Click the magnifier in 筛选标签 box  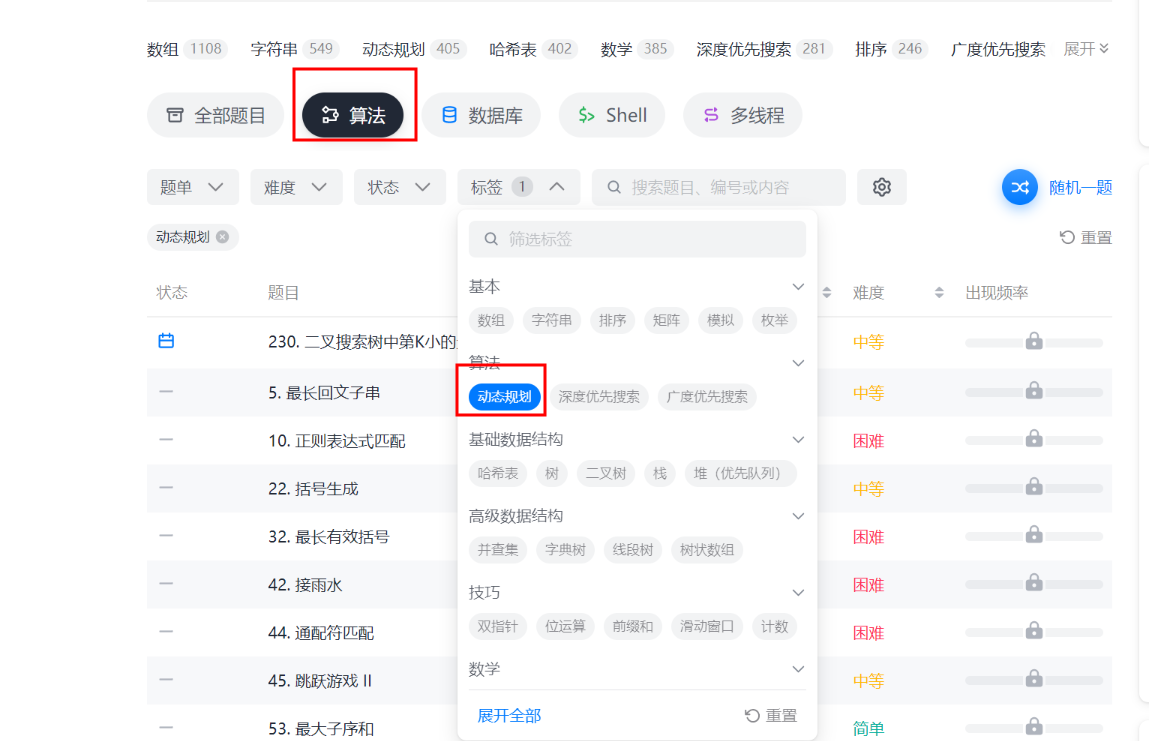click(491, 239)
